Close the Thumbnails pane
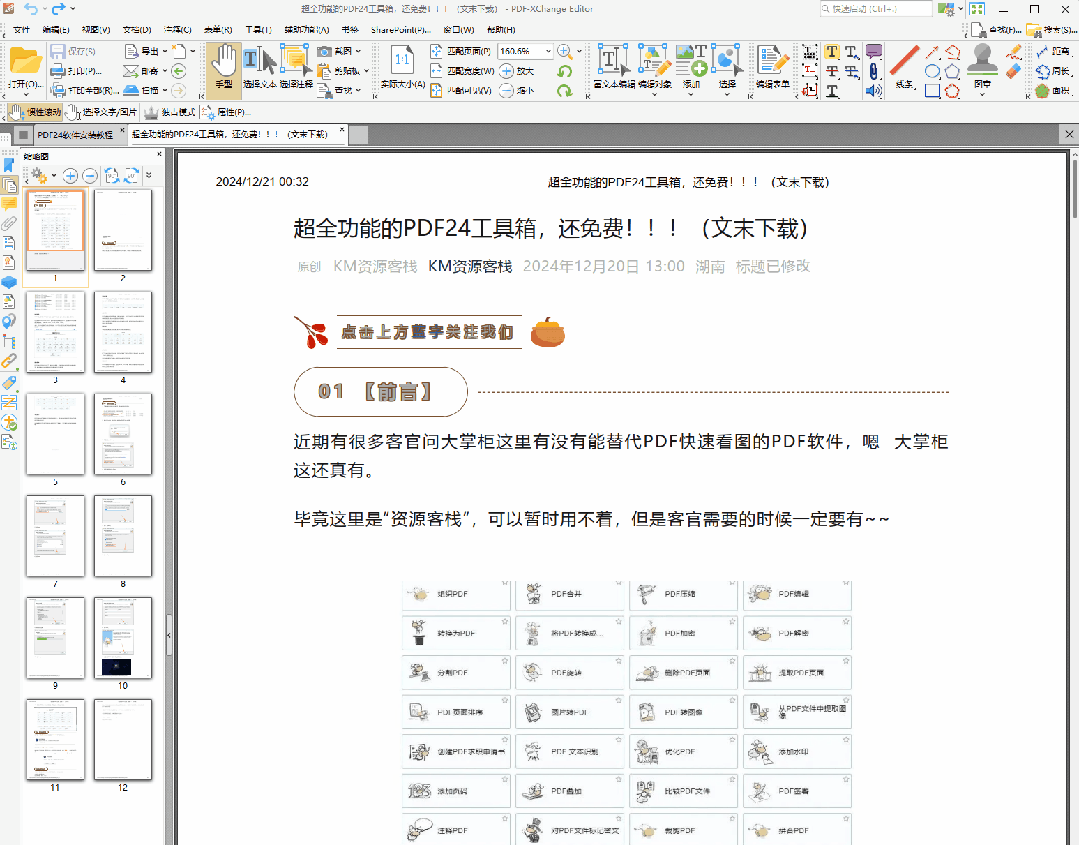This screenshot has width=1079, height=845. (159, 155)
